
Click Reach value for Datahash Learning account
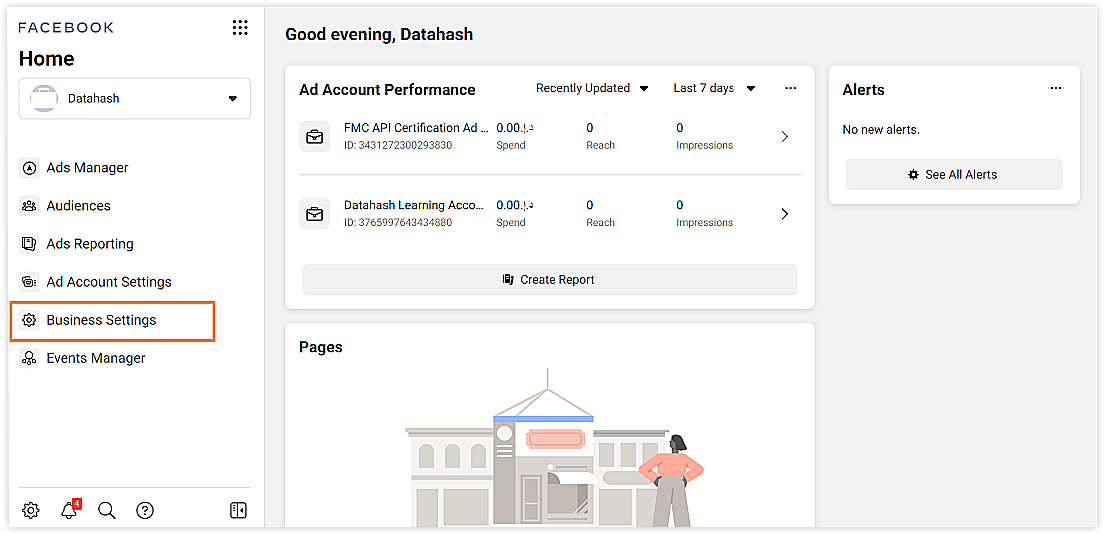coord(589,205)
